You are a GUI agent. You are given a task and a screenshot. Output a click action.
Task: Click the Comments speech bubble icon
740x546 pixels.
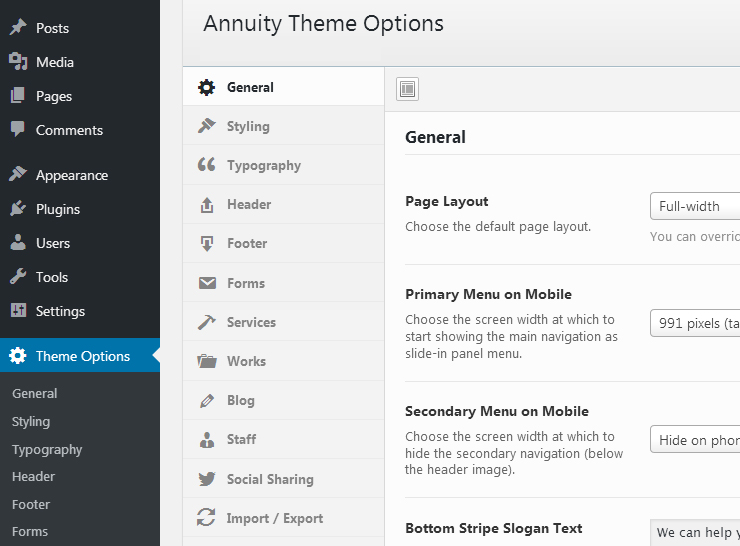[18, 129]
